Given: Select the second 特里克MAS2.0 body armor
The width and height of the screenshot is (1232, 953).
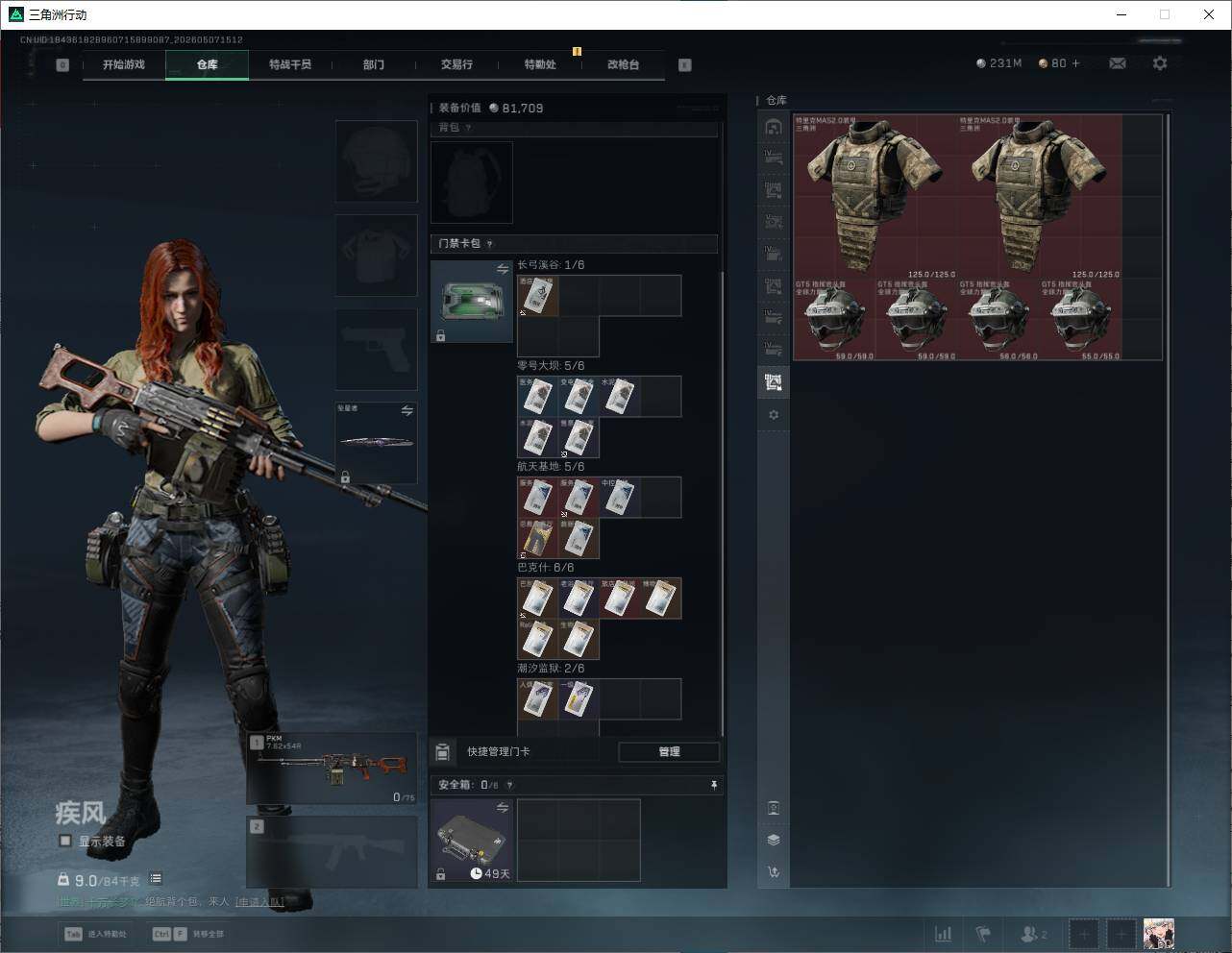Looking at the screenshot, I should pyautogui.click(x=1040, y=197).
